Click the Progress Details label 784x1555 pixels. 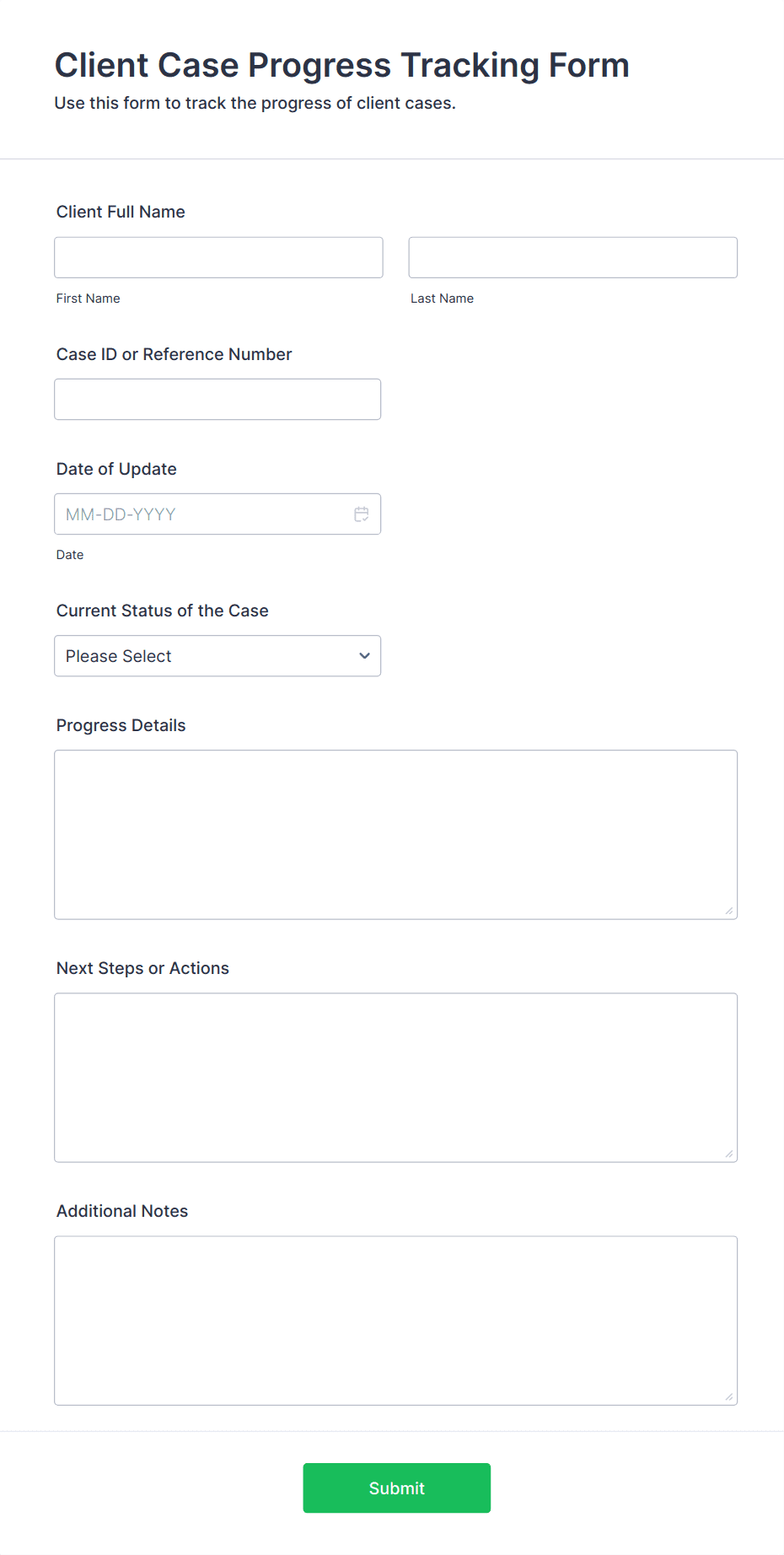pyautogui.click(x=121, y=725)
